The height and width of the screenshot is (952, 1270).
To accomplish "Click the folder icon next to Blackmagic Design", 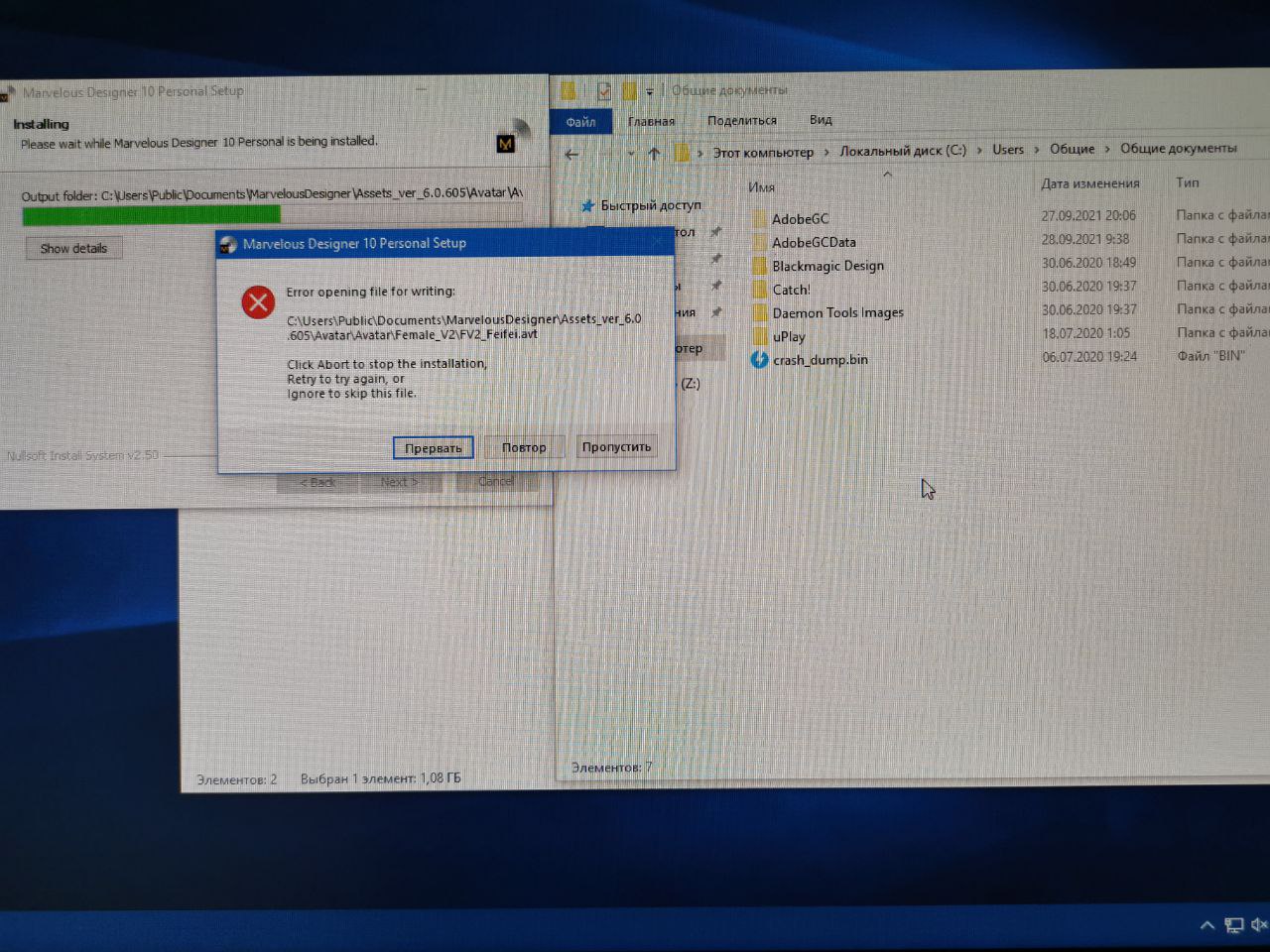I will [759, 266].
